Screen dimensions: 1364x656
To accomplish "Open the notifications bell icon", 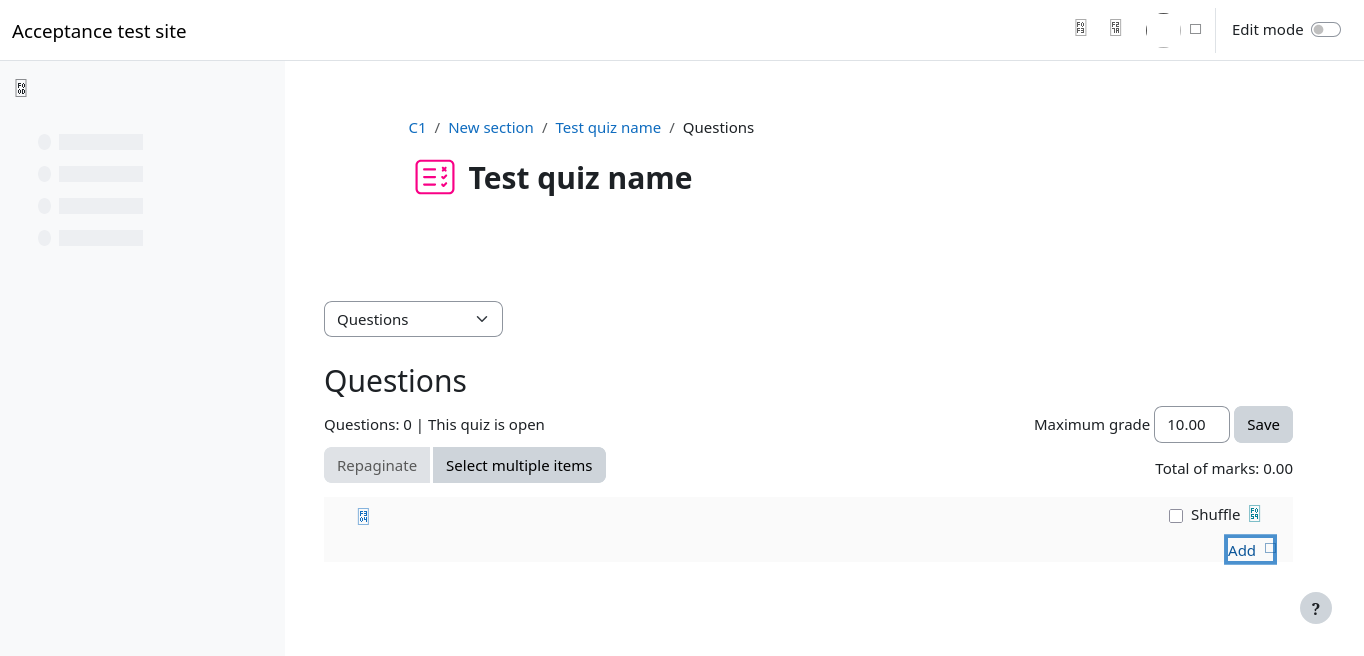I will [x=1080, y=28].
